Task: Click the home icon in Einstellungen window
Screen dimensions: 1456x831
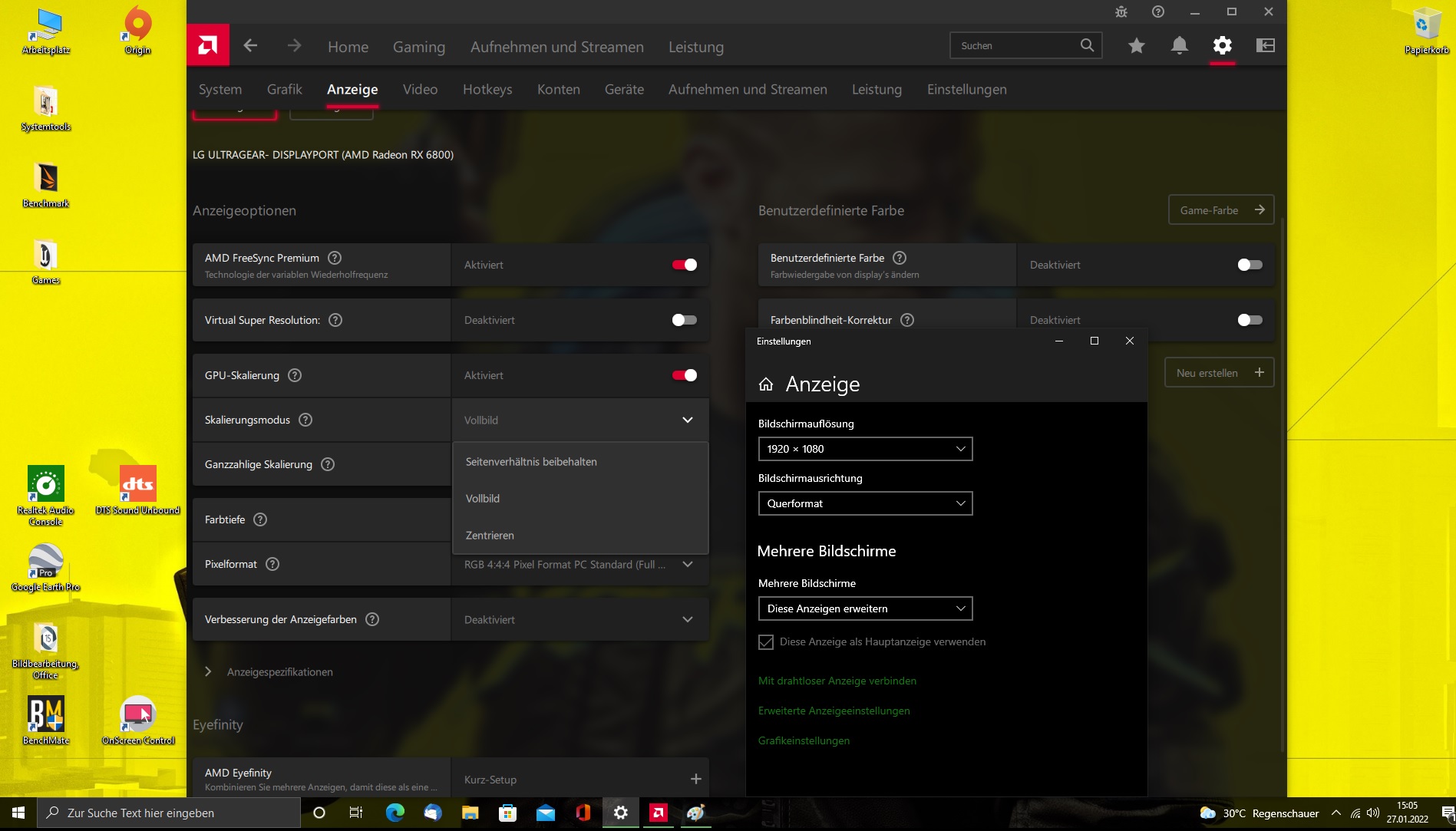Action: coord(766,384)
